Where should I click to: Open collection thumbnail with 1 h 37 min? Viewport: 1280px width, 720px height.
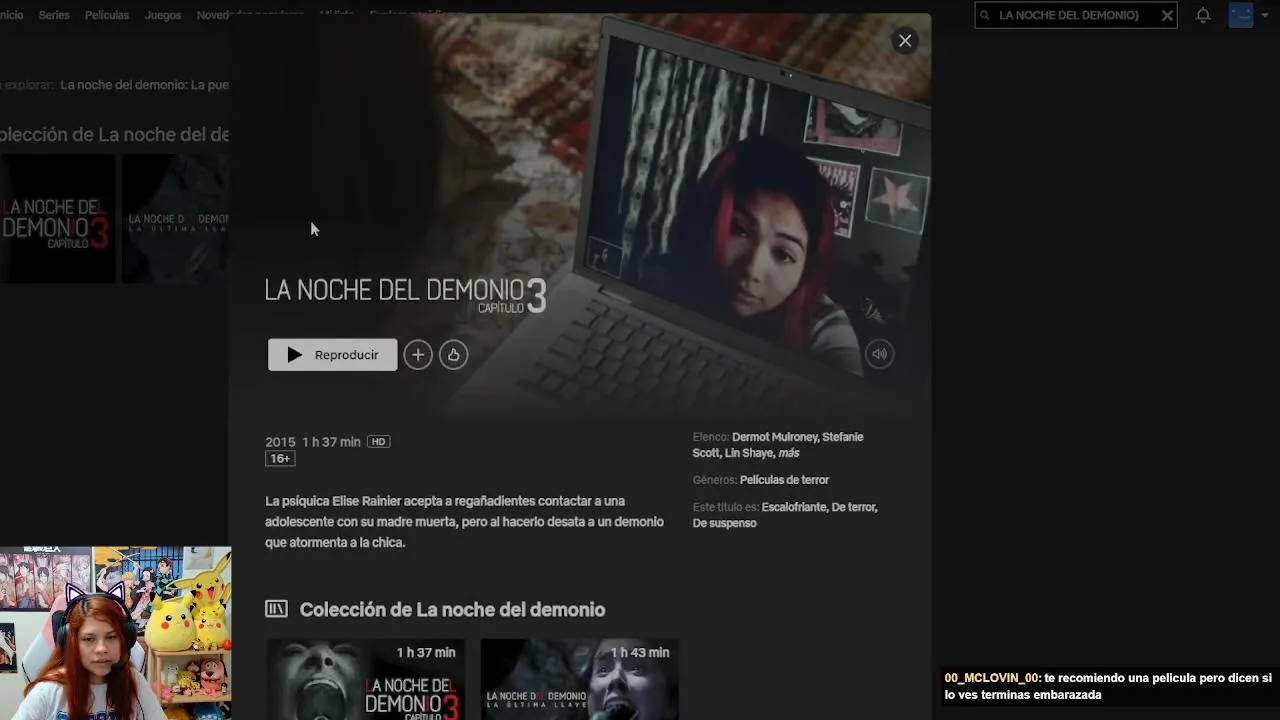pos(365,680)
